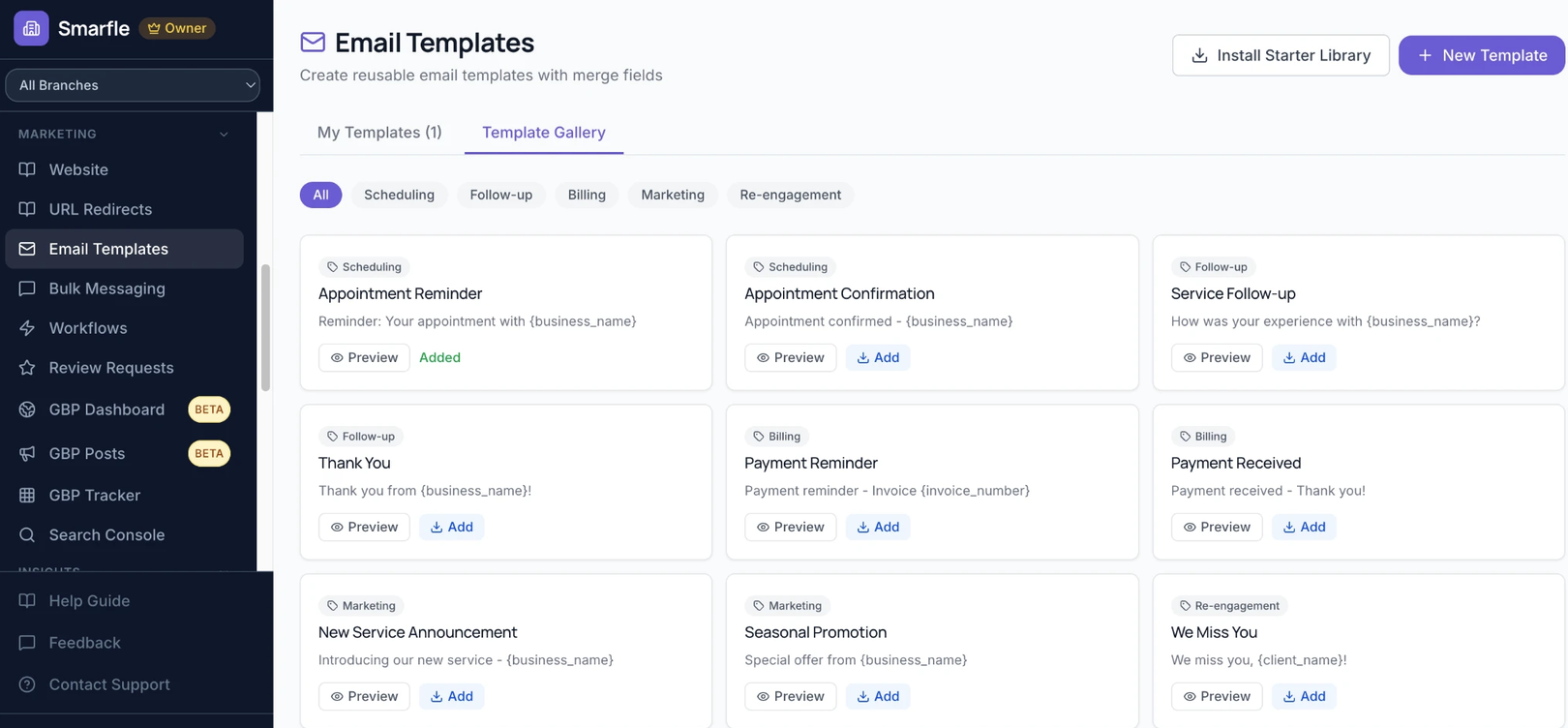This screenshot has width=1568, height=728.
Task: Preview the Payment Received template
Action: 1217,527
